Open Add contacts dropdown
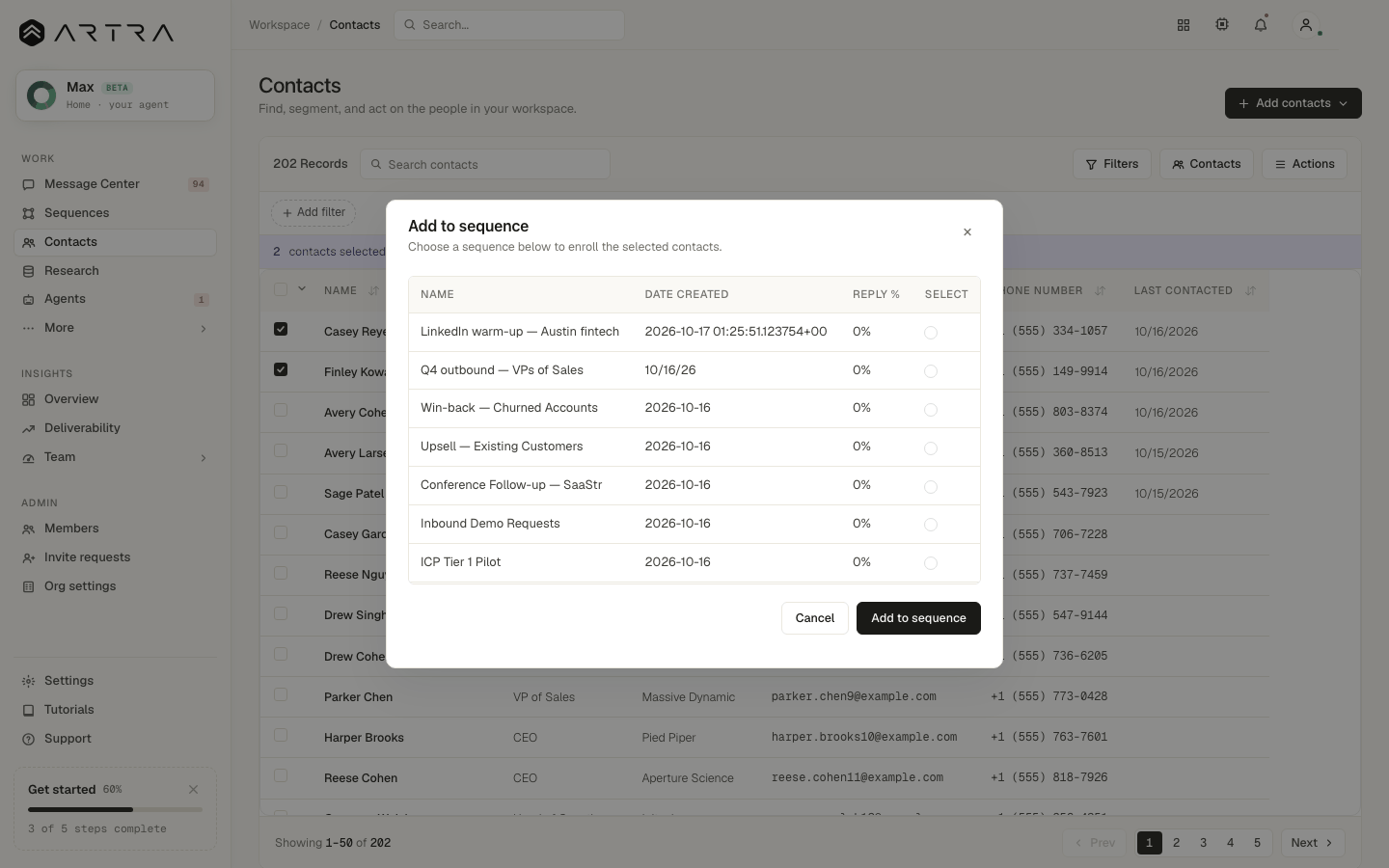1389x868 pixels. click(x=1293, y=103)
